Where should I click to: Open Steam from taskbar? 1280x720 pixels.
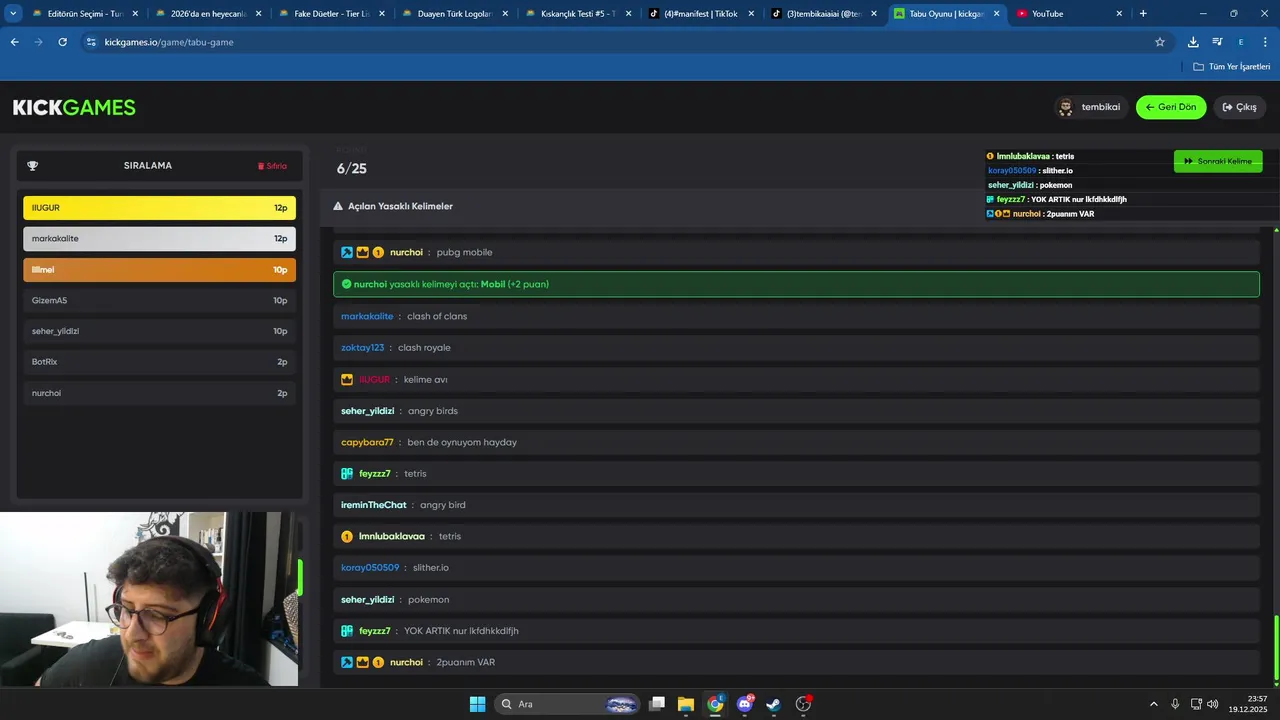coord(773,704)
